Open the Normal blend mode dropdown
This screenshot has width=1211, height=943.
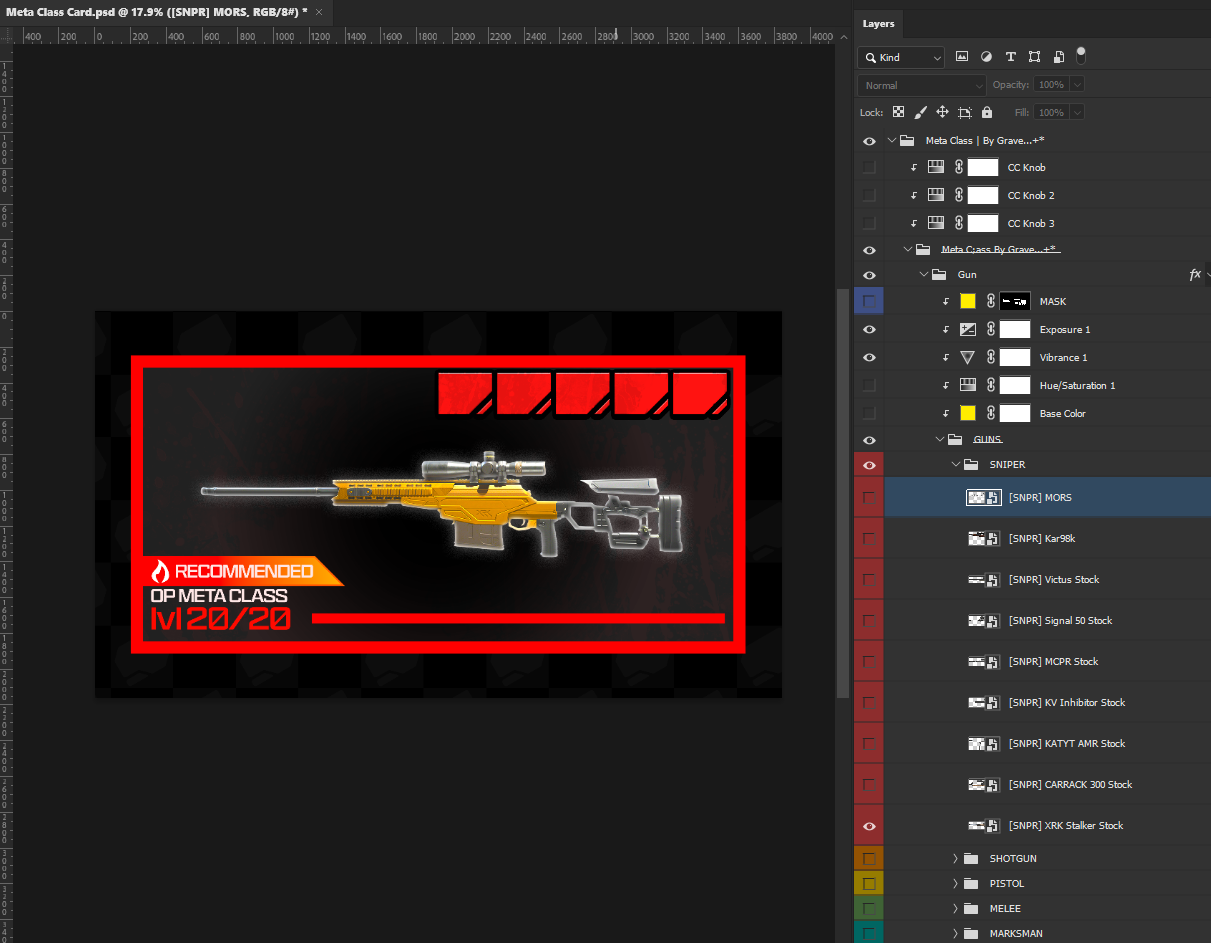921,85
